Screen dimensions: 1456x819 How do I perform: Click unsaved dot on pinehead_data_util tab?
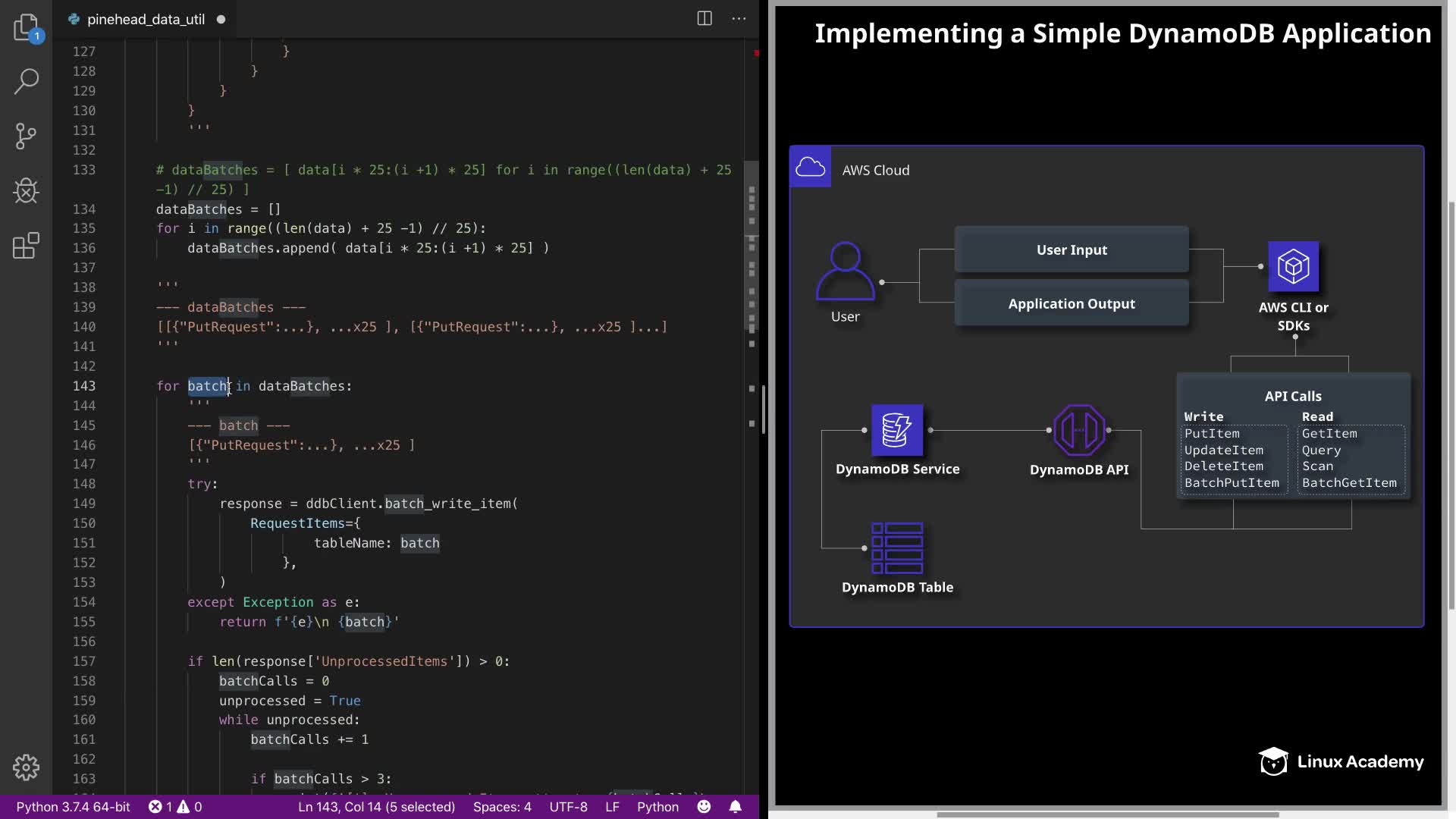(221, 20)
